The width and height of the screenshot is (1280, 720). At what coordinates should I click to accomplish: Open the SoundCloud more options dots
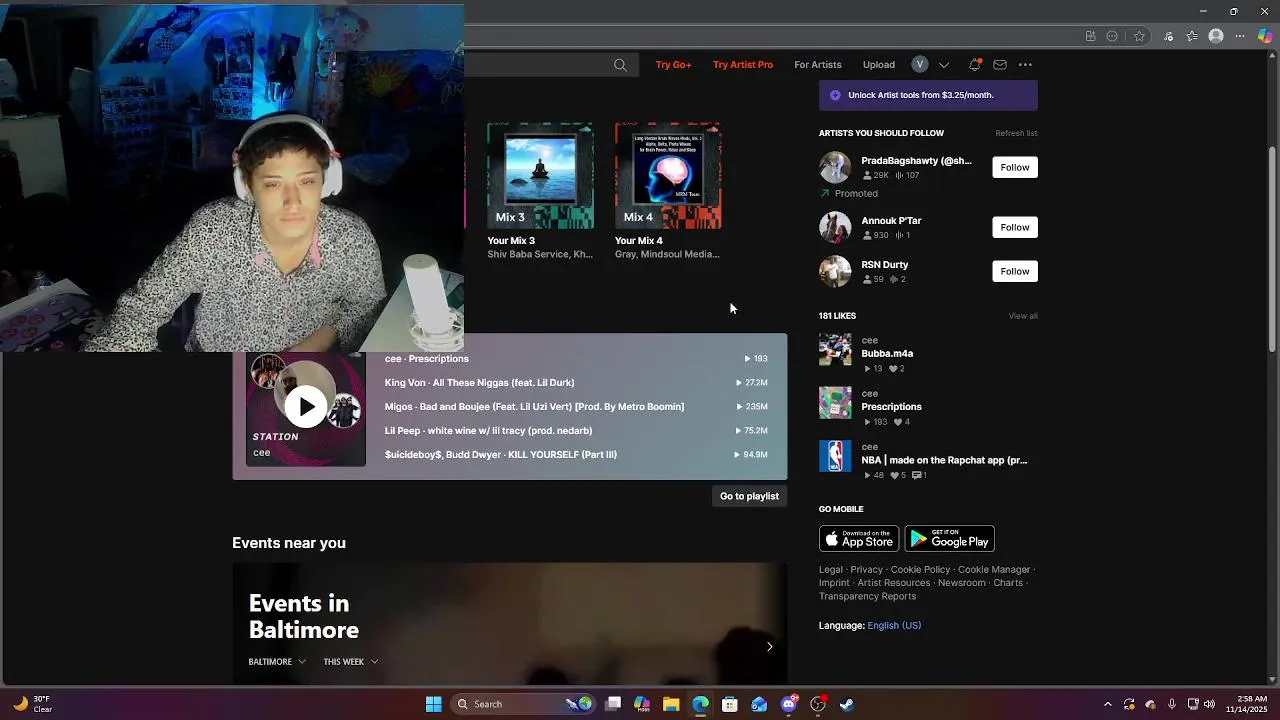[1025, 65]
